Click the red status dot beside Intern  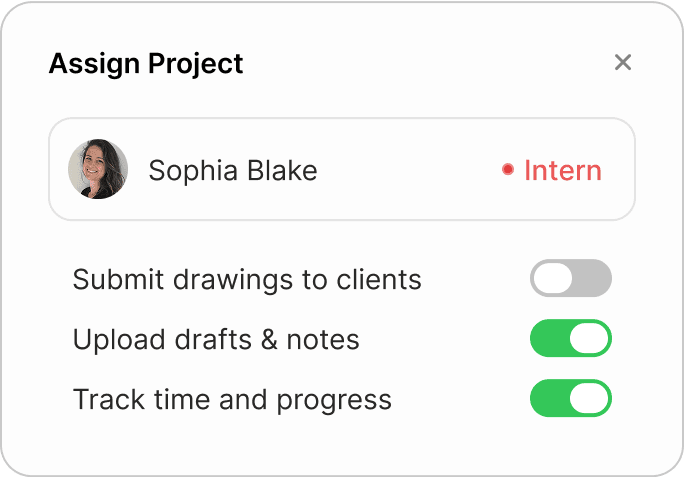pyautogui.click(x=508, y=170)
